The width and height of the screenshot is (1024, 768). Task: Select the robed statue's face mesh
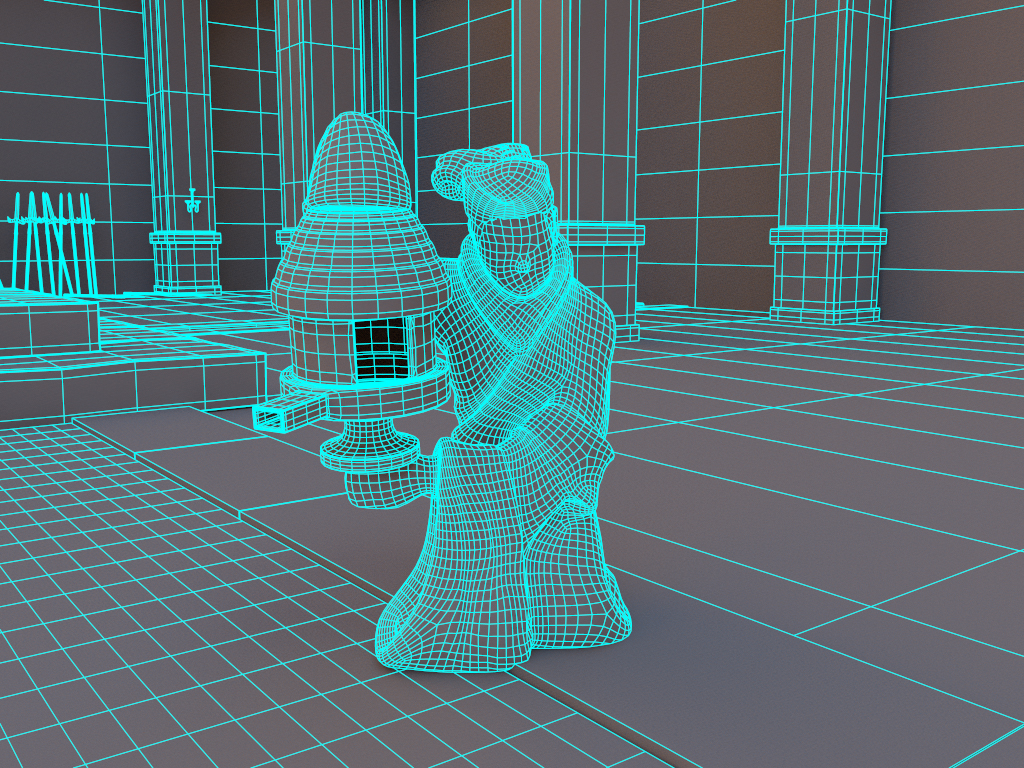(x=518, y=251)
